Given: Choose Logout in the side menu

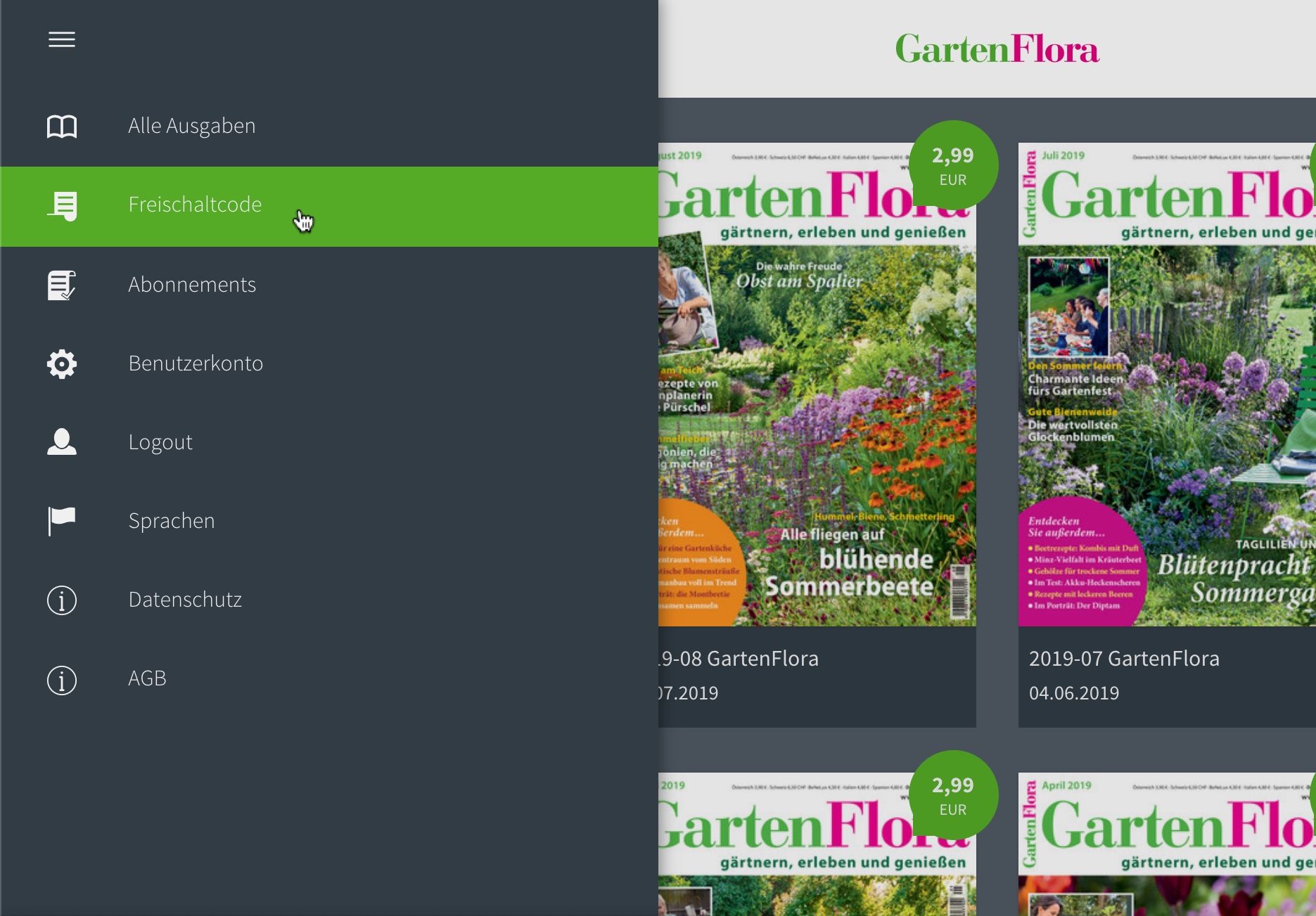Looking at the screenshot, I should coord(329,442).
